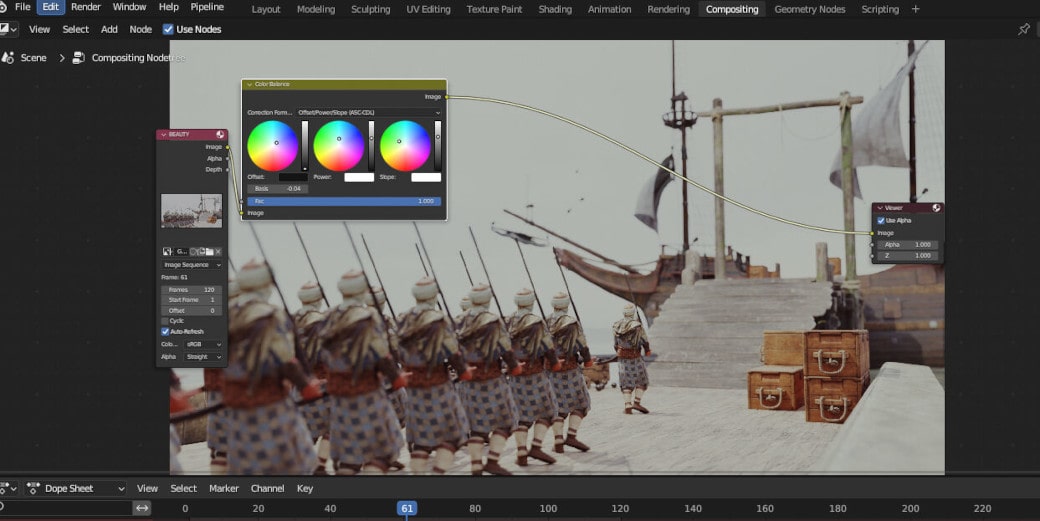Collapse the BEAUTY image node

163,135
